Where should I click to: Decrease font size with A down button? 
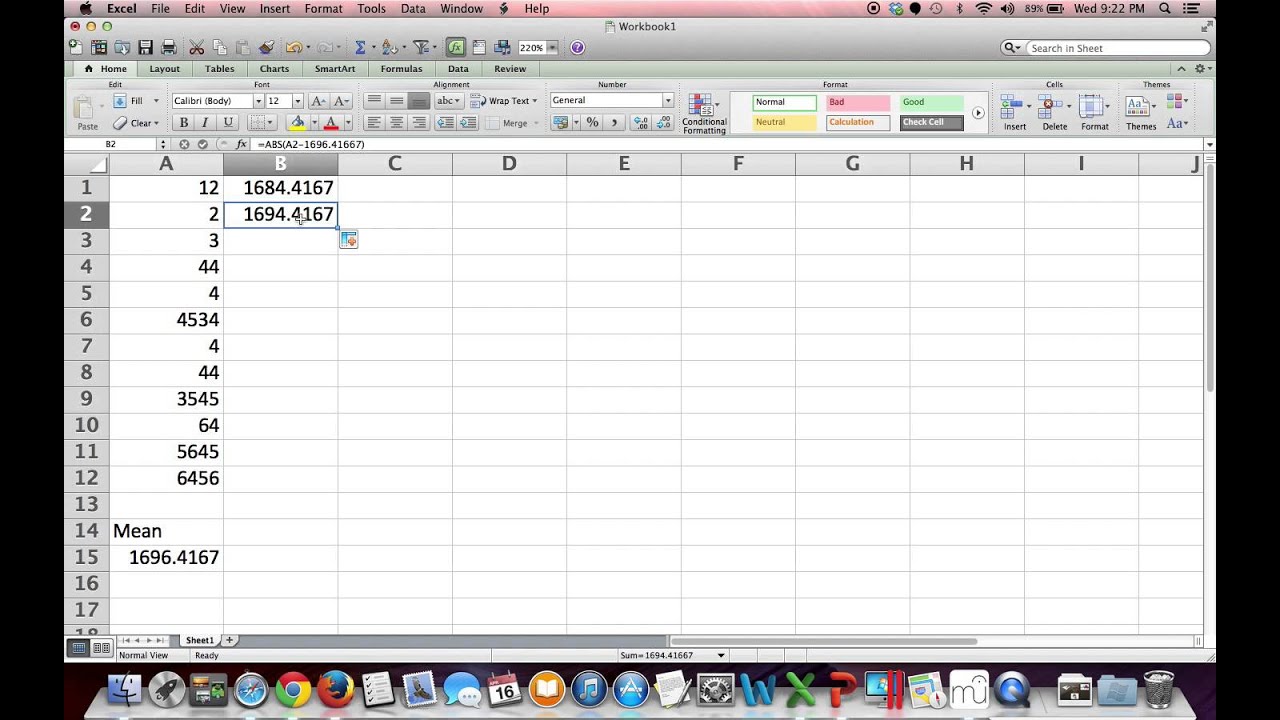pyautogui.click(x=340, y=101)
